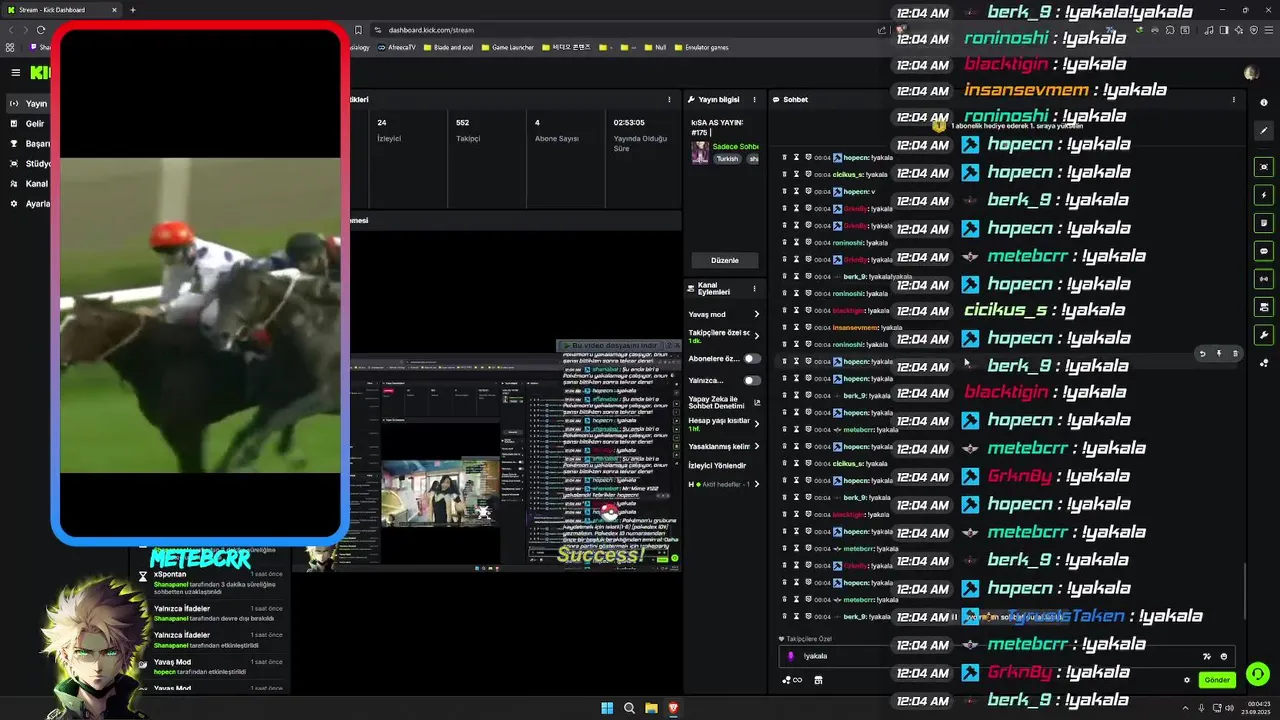Open İzleyici Yönlendir option
The width and height of the screenshot is (1280, 720).
[718, 465]
